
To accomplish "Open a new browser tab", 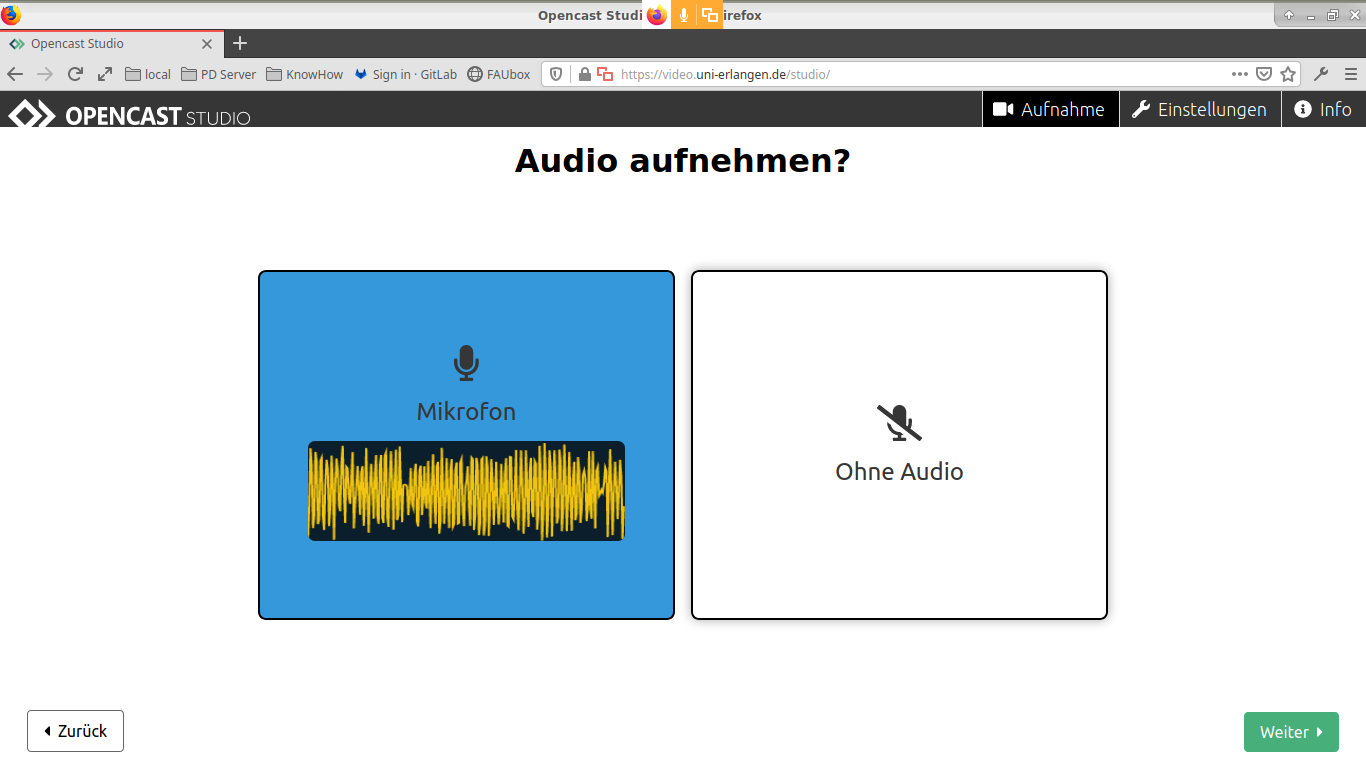I will (240, 44).
